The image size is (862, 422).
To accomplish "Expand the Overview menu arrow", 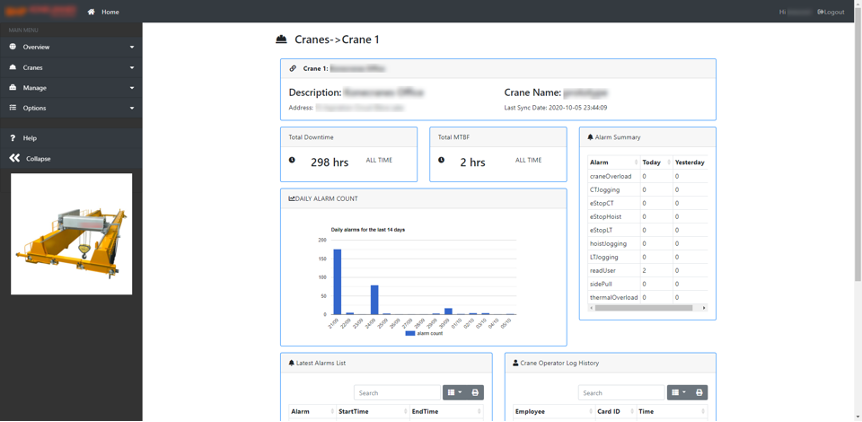I will pyautogui.click(x=132, y=47).
